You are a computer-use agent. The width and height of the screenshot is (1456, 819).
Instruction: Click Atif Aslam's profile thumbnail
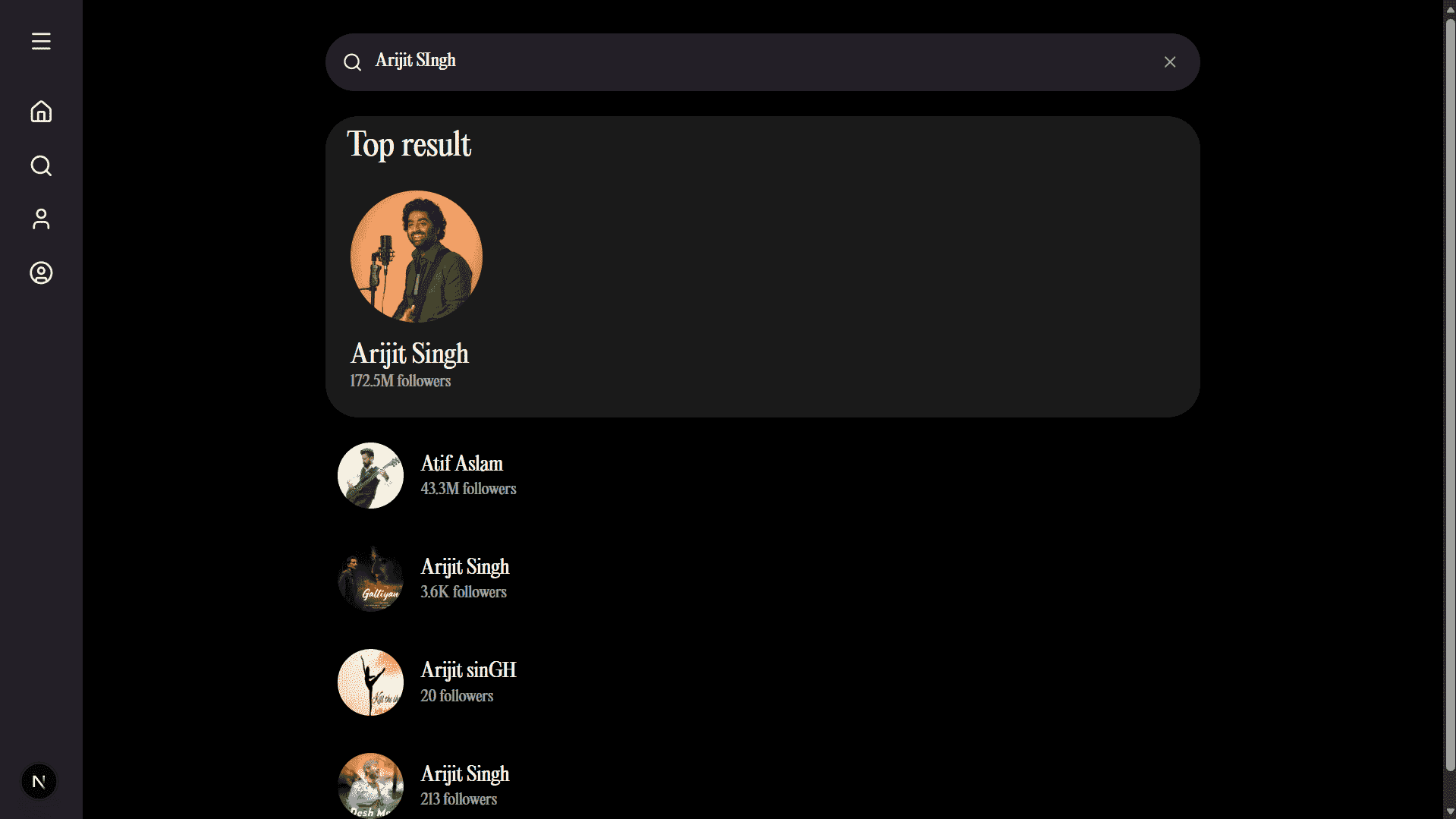[370, 476]
